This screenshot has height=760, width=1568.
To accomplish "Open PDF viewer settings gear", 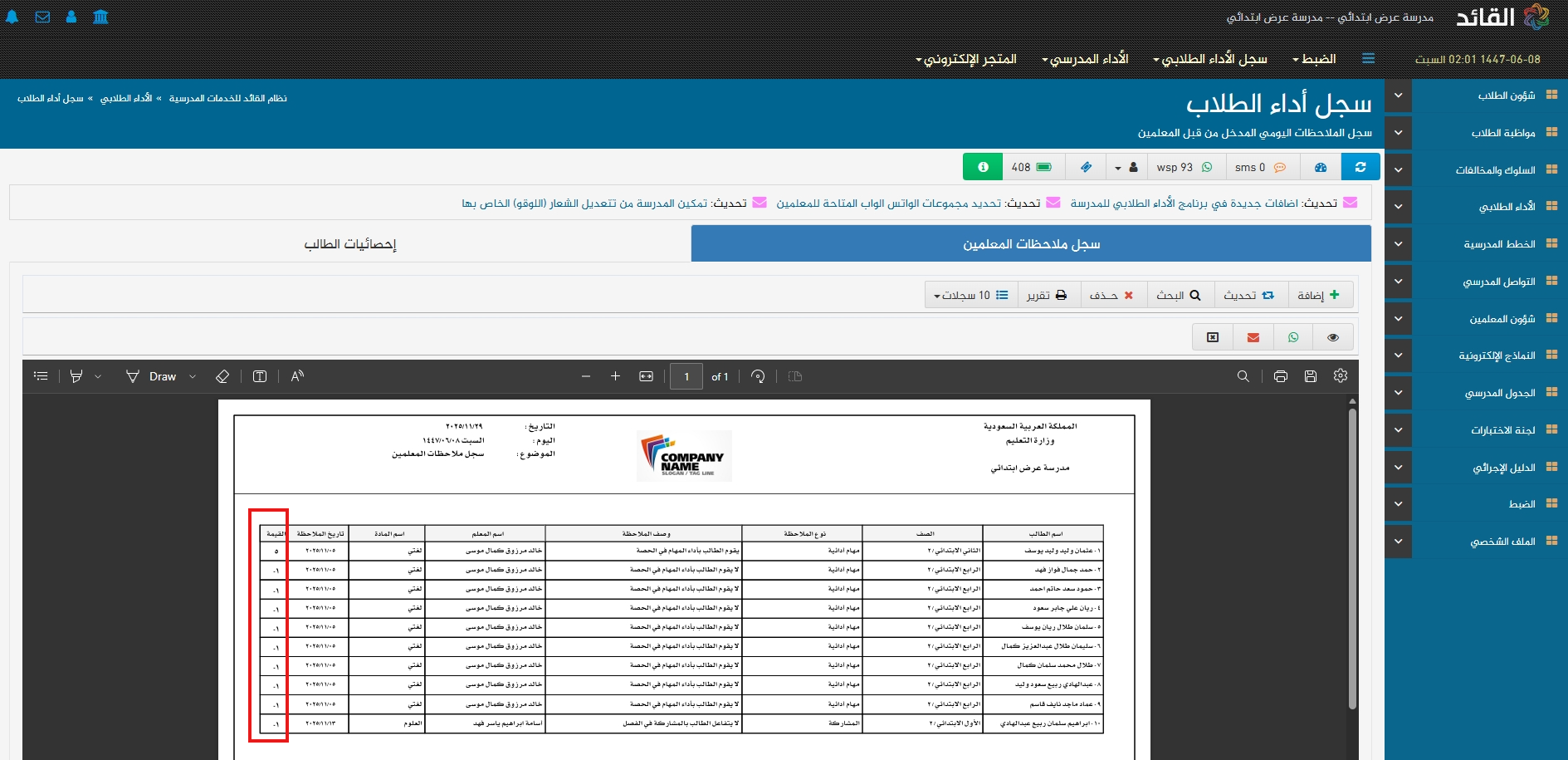I will [1341, 376].
